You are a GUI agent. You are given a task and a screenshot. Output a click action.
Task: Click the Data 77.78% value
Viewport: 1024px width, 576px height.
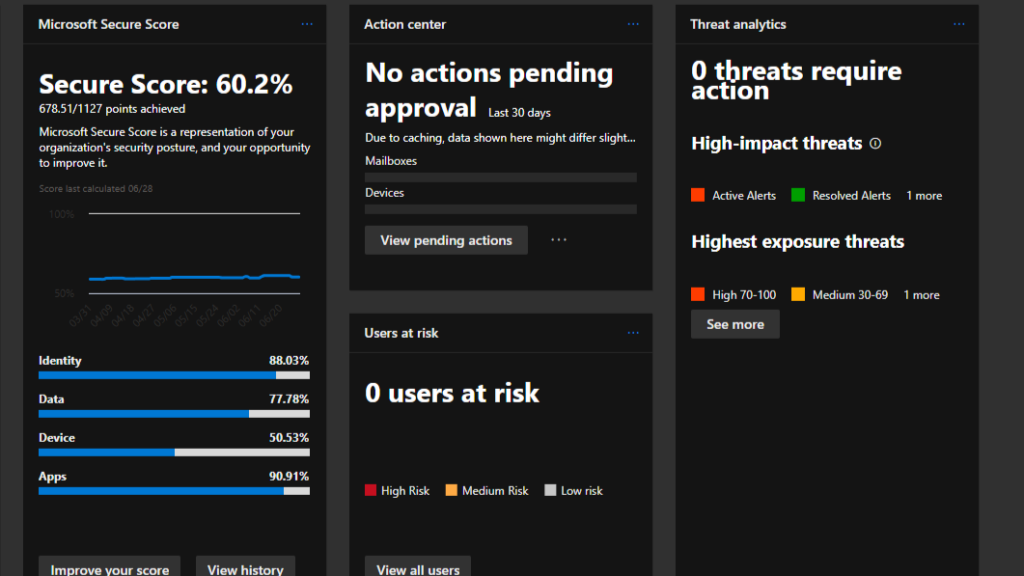point(289,399)
